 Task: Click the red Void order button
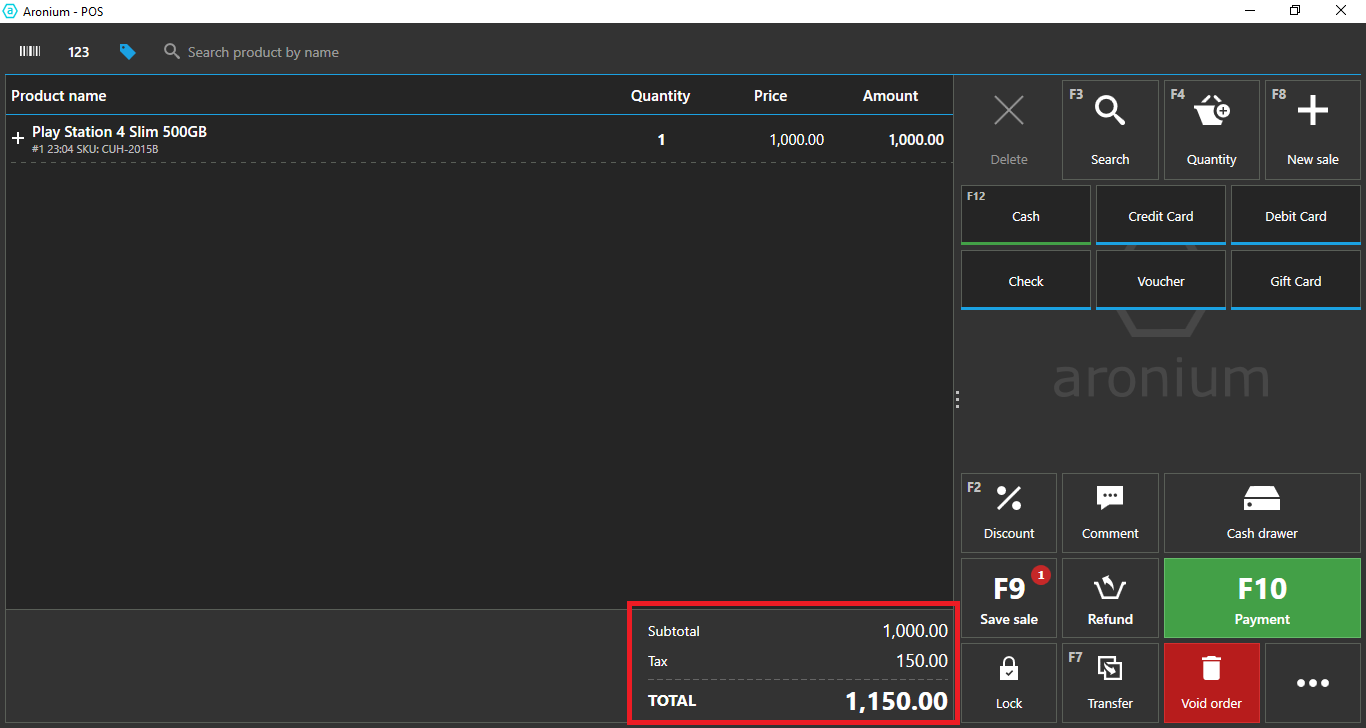(1211, 682)
